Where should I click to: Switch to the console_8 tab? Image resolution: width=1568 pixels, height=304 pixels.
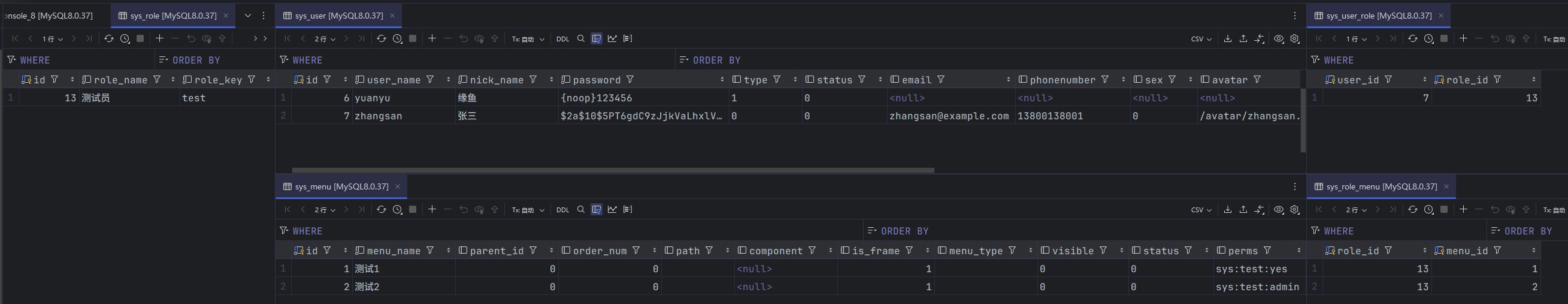[x=49, y=16]
